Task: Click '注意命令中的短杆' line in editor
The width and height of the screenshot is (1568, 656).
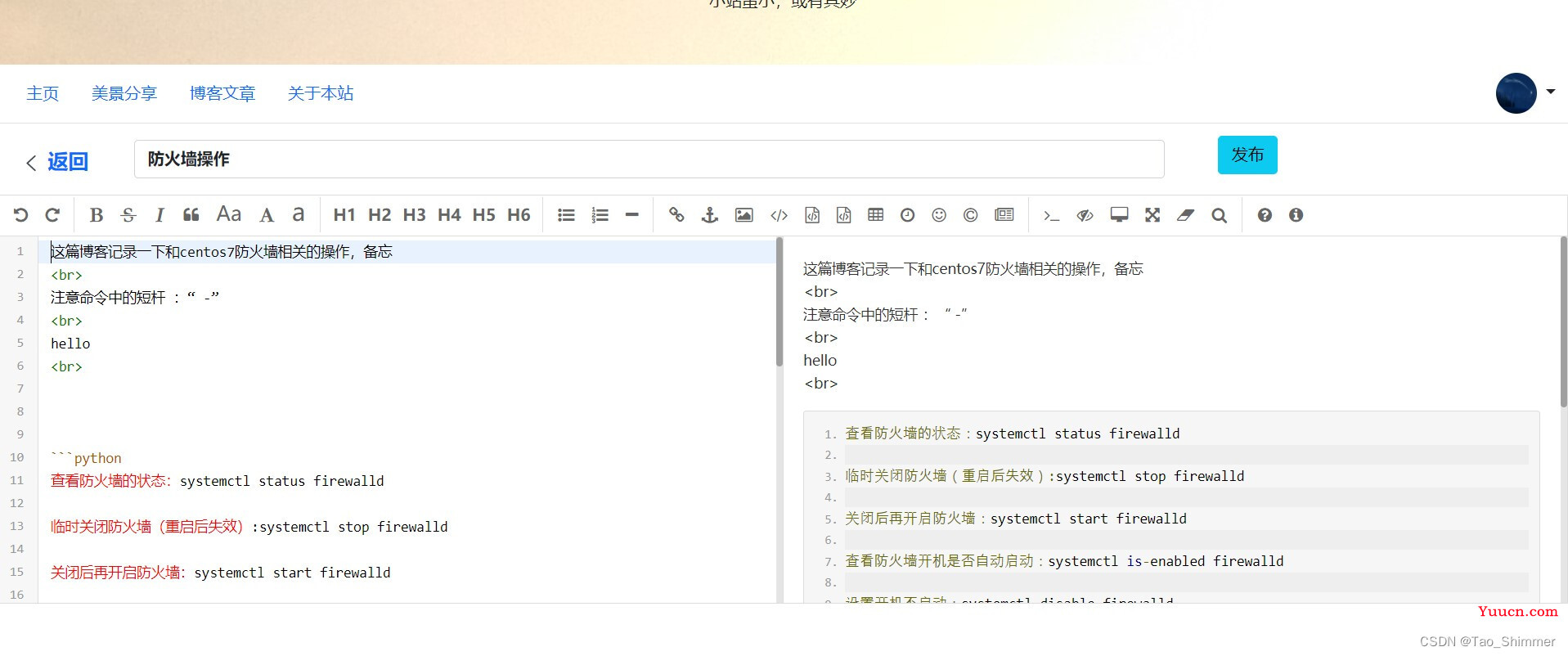Action: (135, 298)
